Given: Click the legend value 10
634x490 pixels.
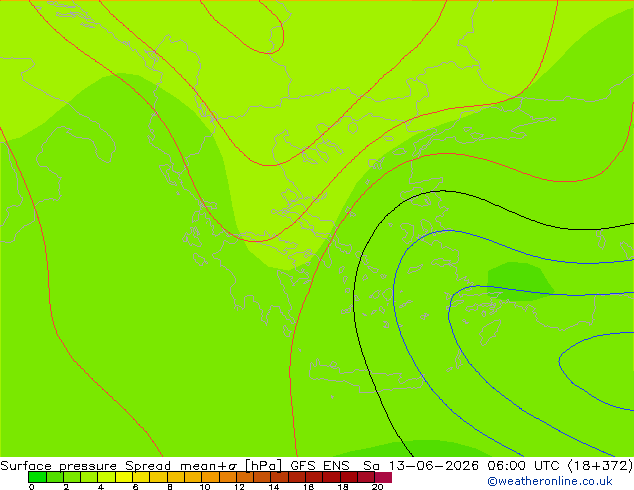Looking at the screenshot, I should click(x=205, y=487).
